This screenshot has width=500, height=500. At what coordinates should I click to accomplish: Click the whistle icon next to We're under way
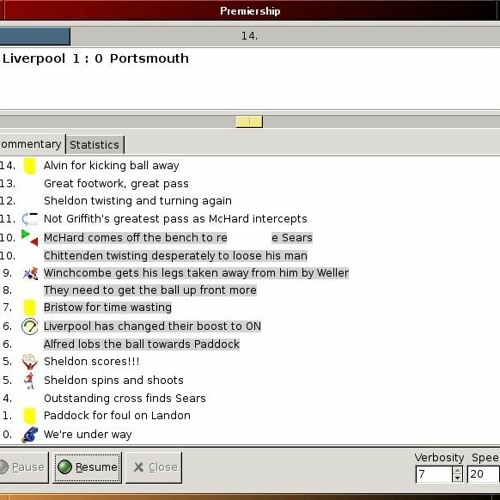[x=30, y=434]
